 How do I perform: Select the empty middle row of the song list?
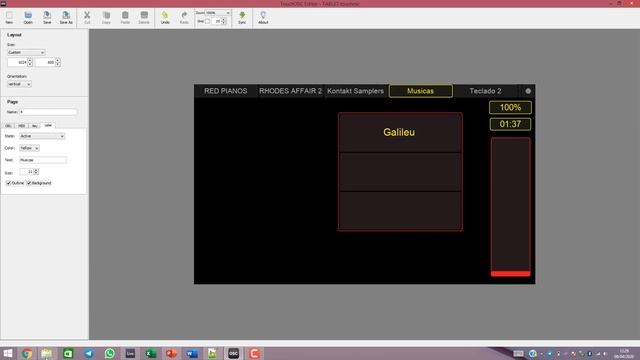pos(400,172)
